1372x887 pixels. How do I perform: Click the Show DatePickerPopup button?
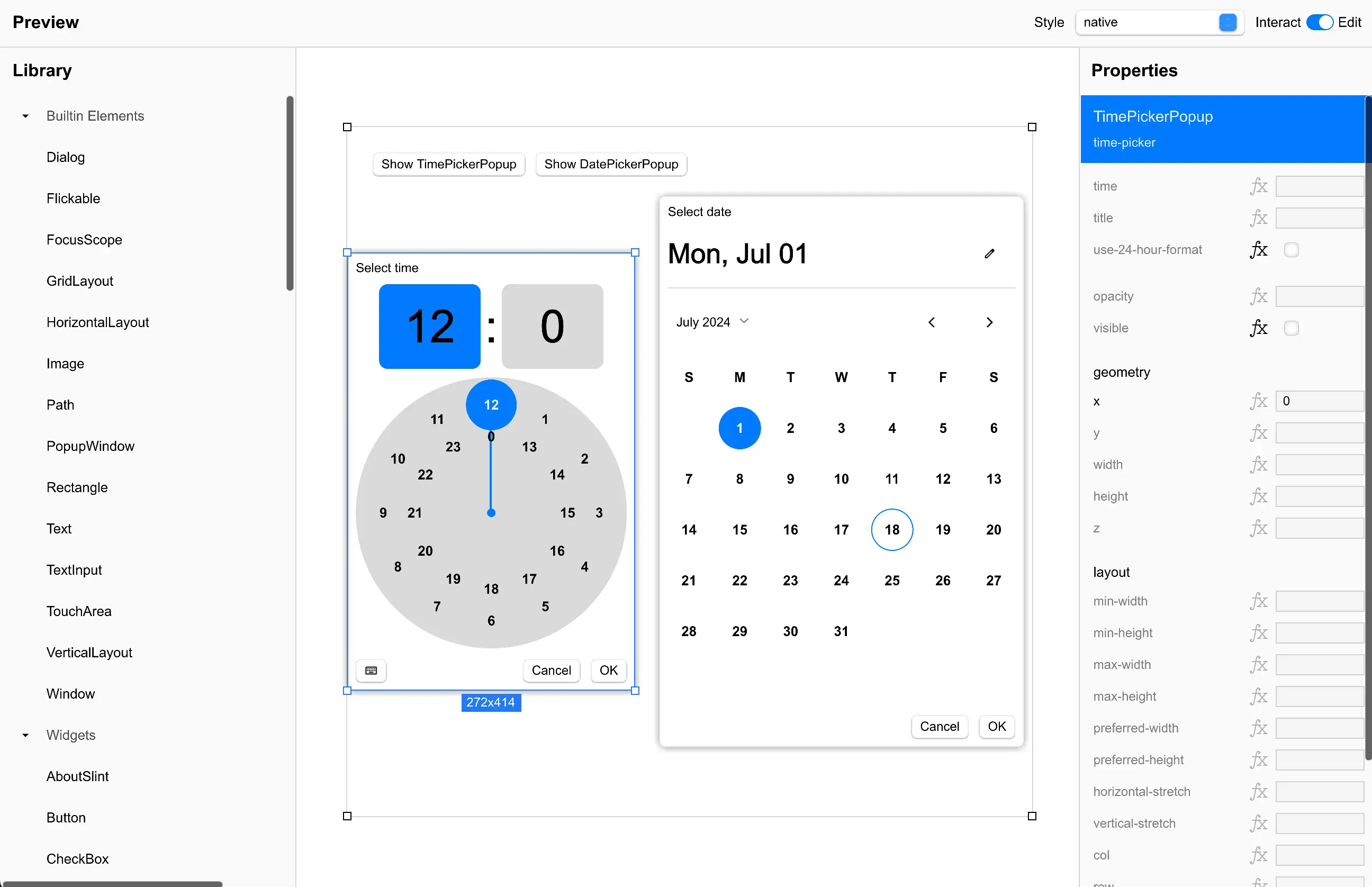(x=611, y=164)
